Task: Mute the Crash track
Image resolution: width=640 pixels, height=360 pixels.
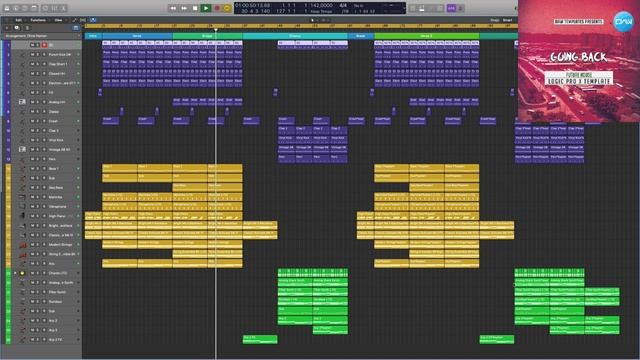Action: point(32,121)
